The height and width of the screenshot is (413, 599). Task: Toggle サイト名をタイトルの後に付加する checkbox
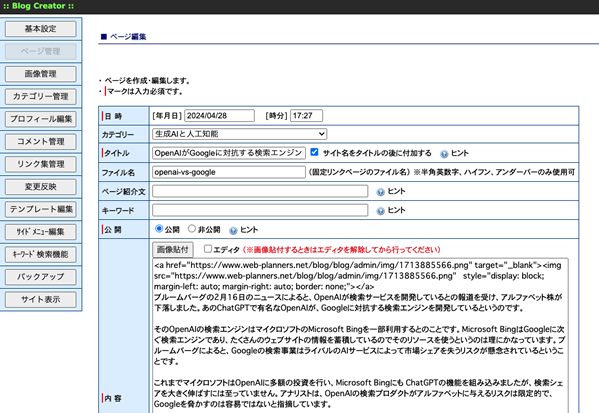tap(314, 152)
